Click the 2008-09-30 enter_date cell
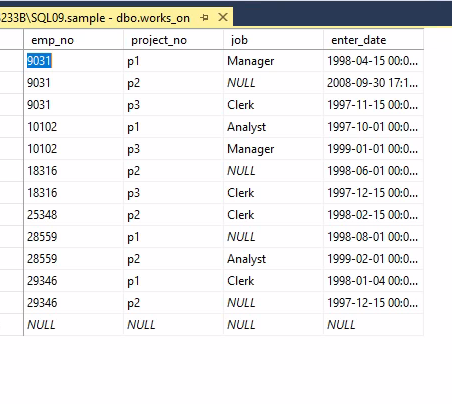 [373, 83]
